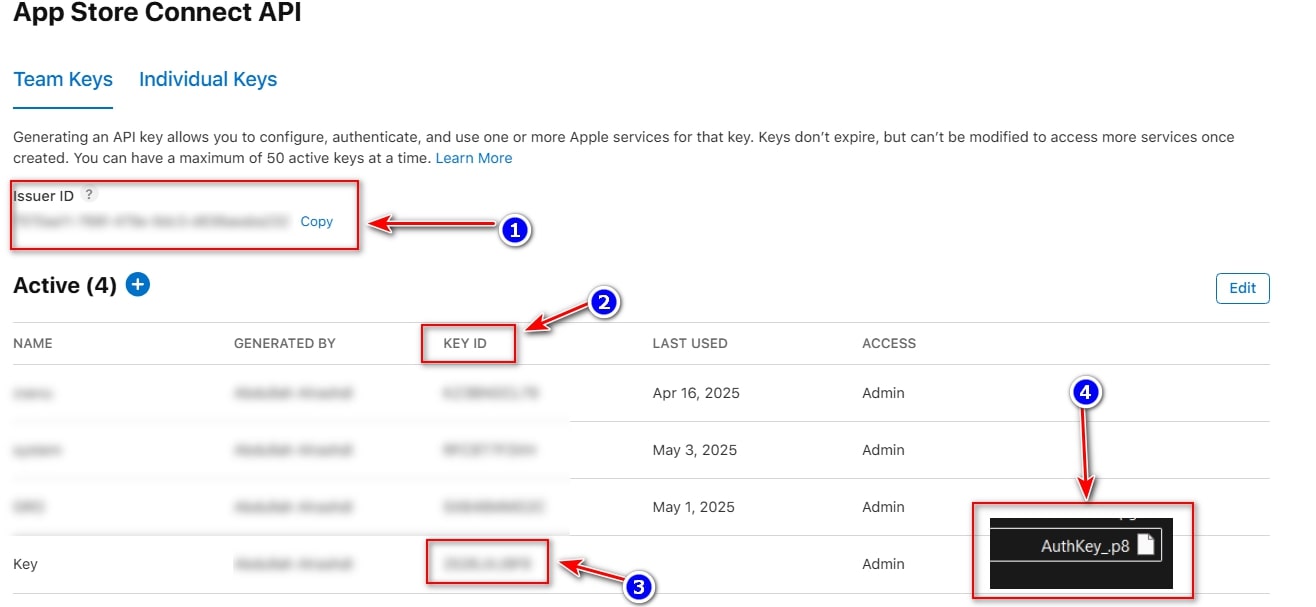Select the row named Key
This screenshot has height=607, width=1316.
click(26, 564)
